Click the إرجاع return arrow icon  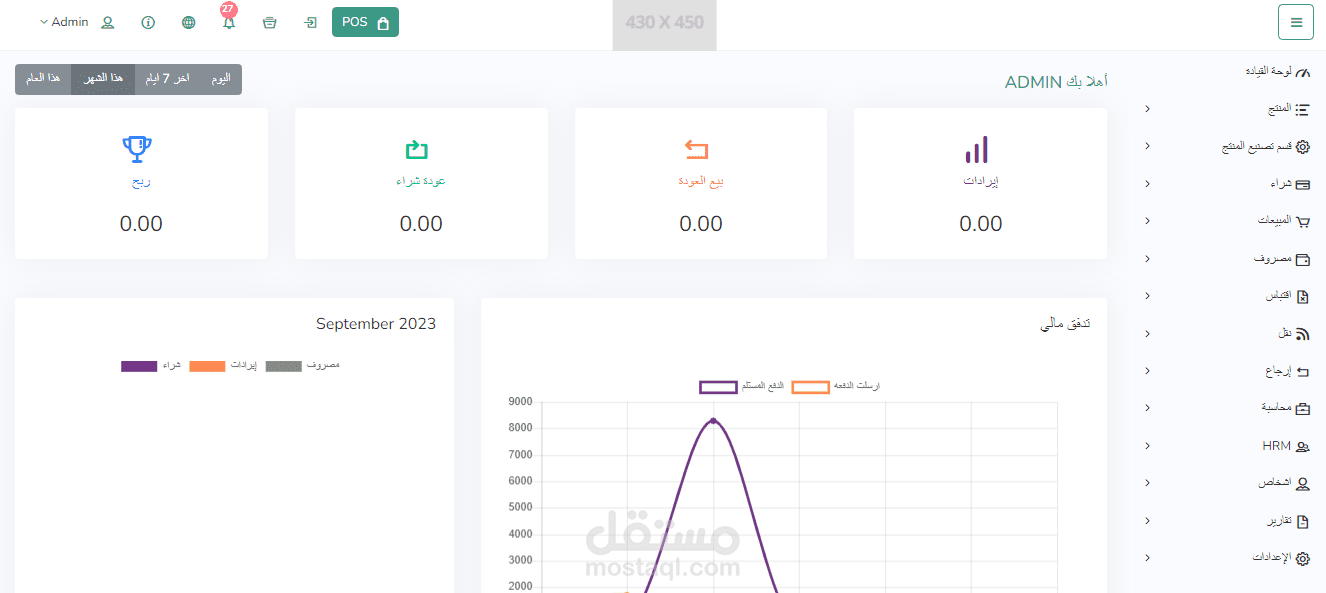(x=1302, y=371)
